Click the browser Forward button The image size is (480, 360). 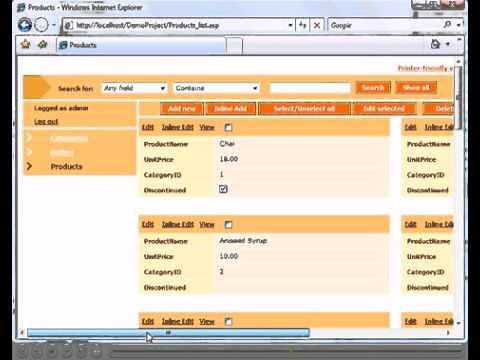pos(41,25)
